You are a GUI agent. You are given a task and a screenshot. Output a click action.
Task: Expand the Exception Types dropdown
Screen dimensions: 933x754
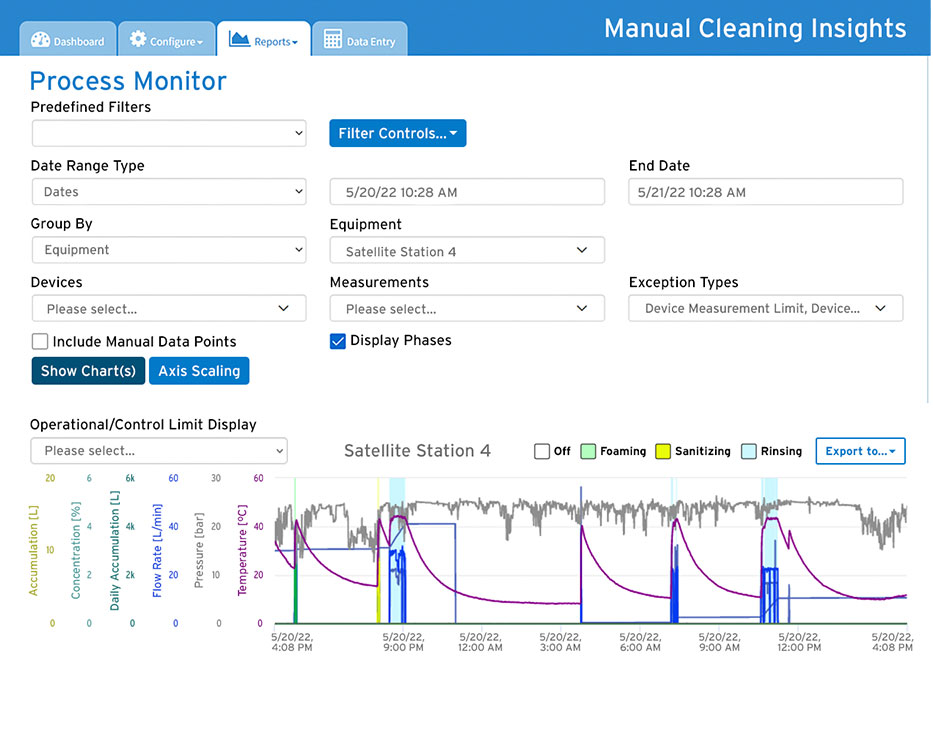point(765,308)
